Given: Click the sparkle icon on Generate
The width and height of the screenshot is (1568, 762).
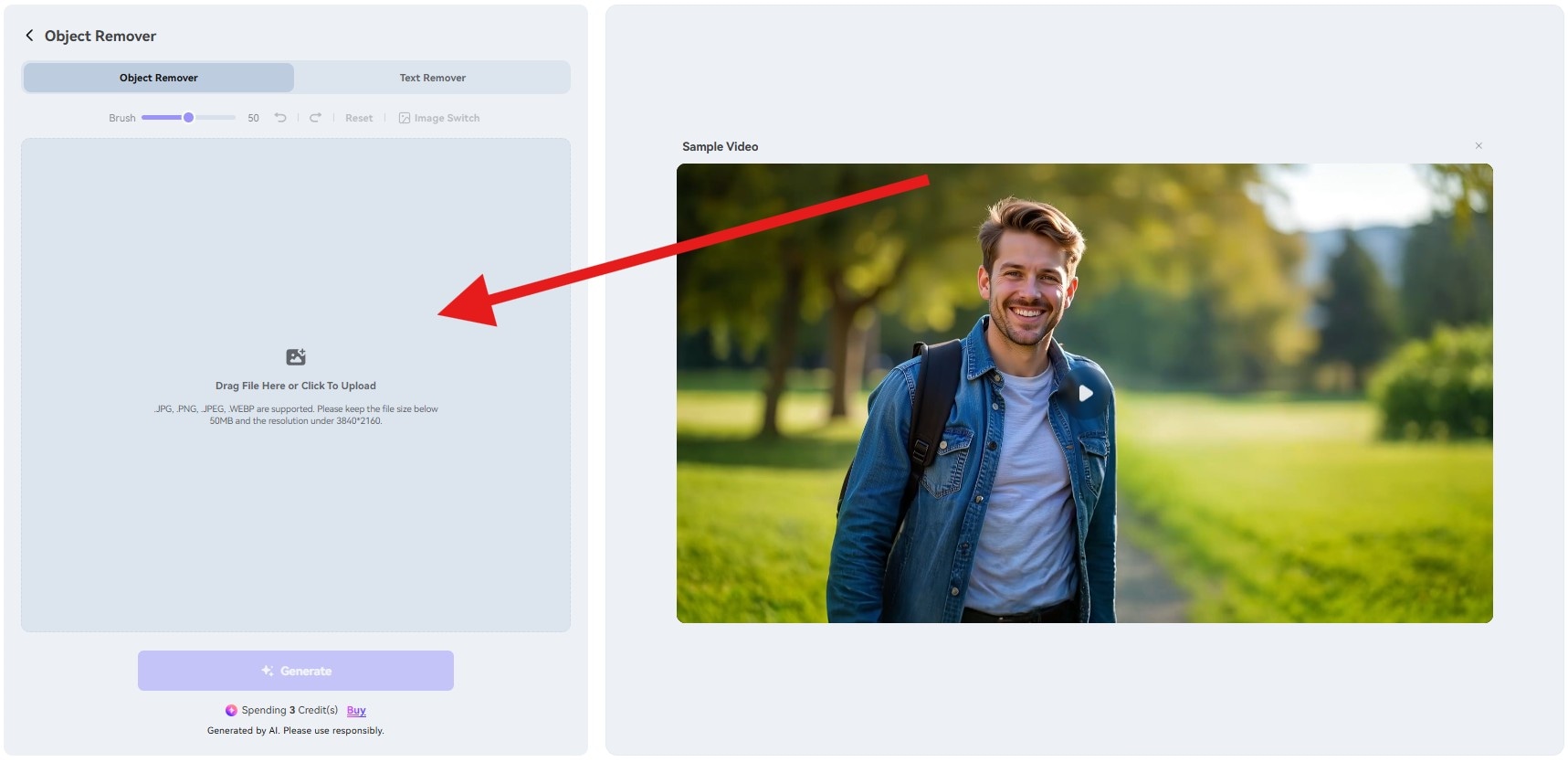Looking at the screenshot, I should pyautogui.click(x=268, y=671).
